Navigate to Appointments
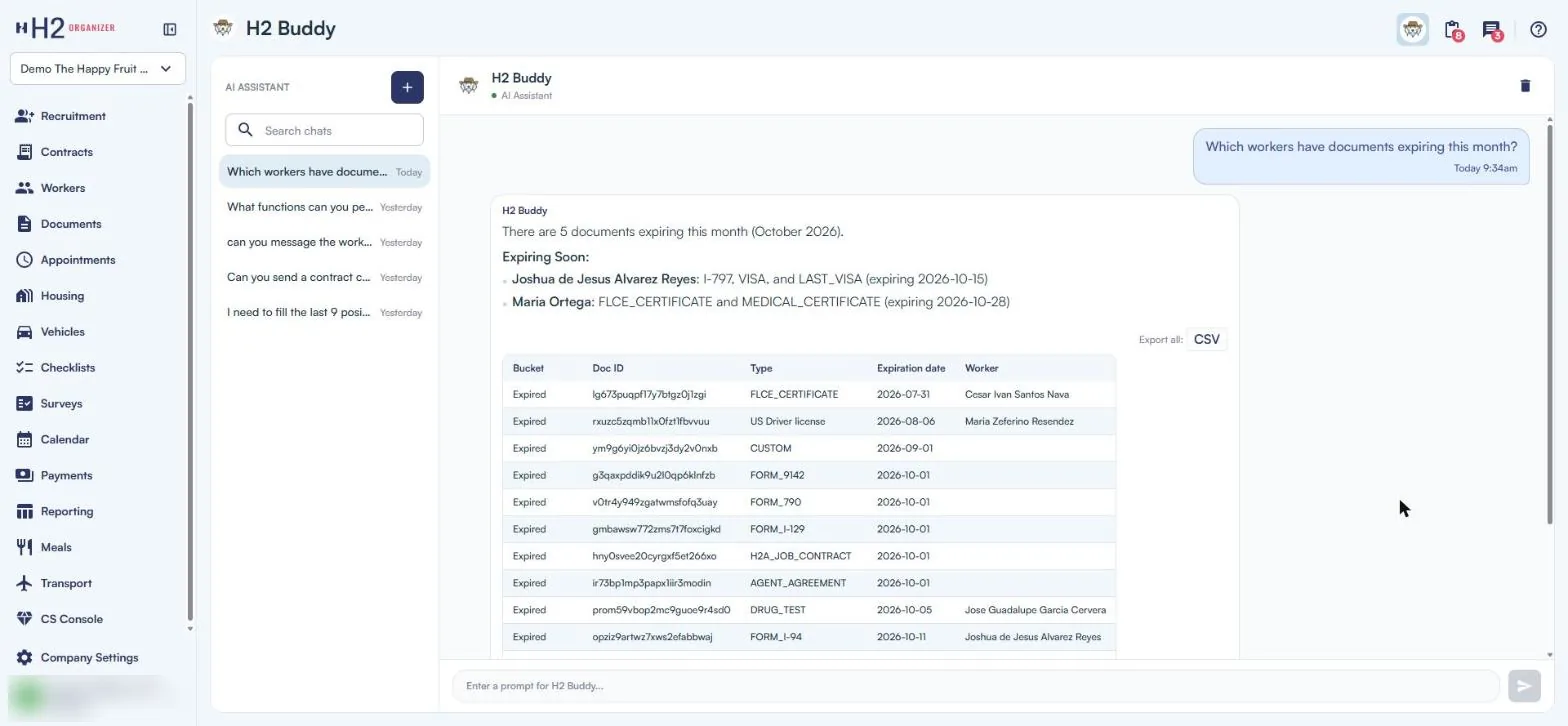The height and width of the screenshot is (726, 1568). point(77,260)
